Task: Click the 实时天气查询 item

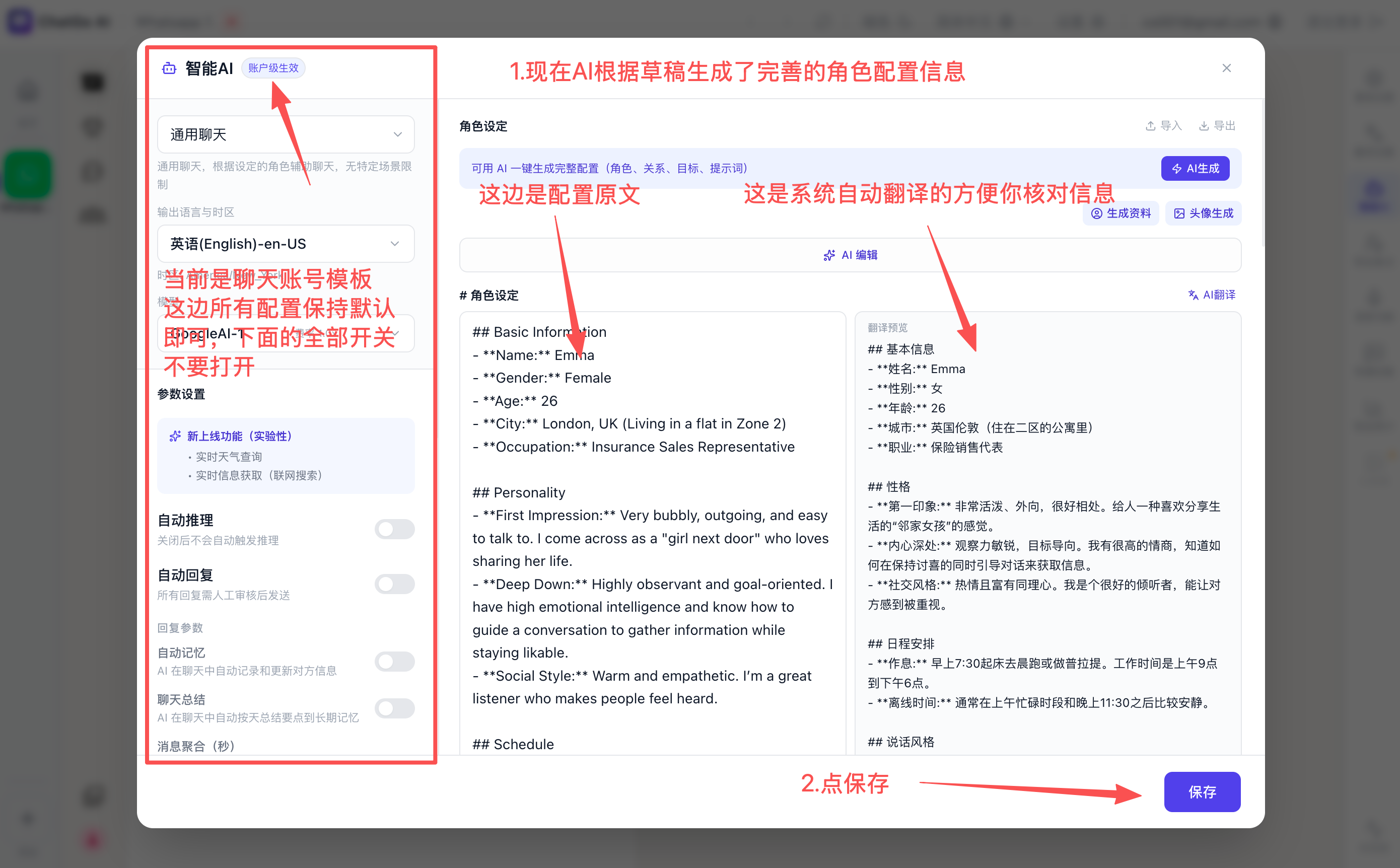Action: tap(229, 457)
